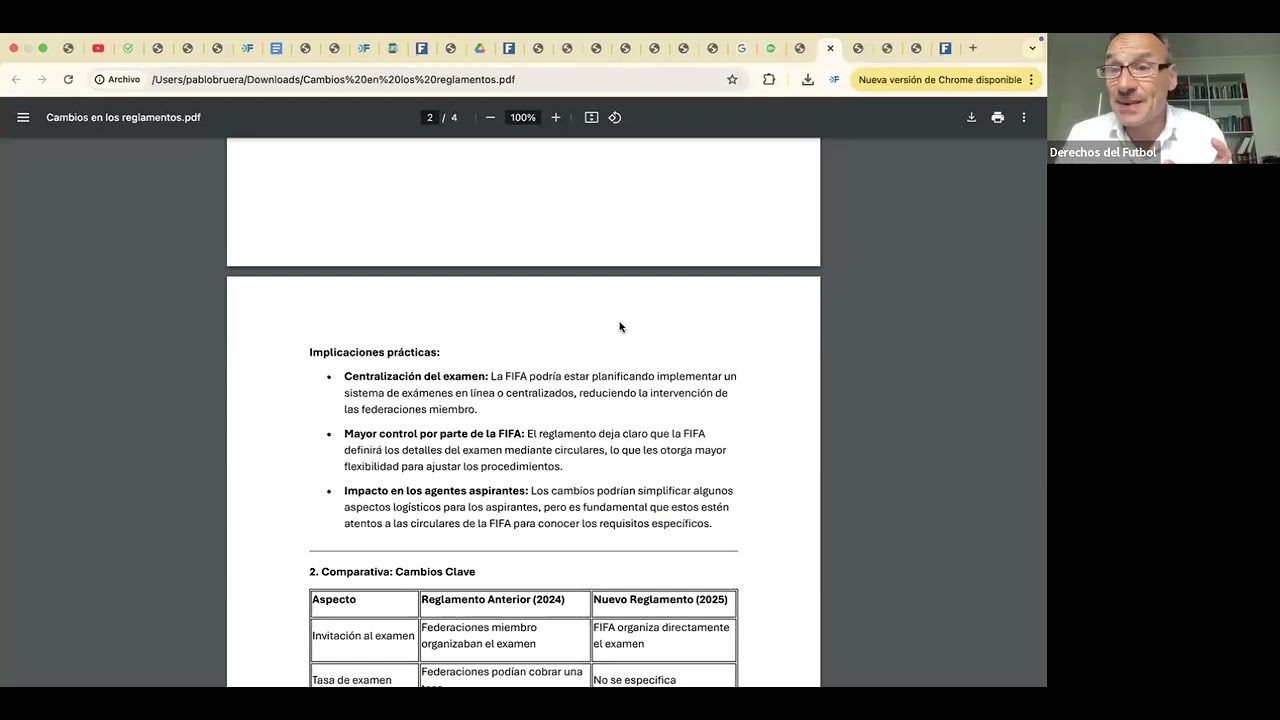Screen dimensions: 1280x720
Task: Go forward in Chrome history
Action: coord(42,79)
